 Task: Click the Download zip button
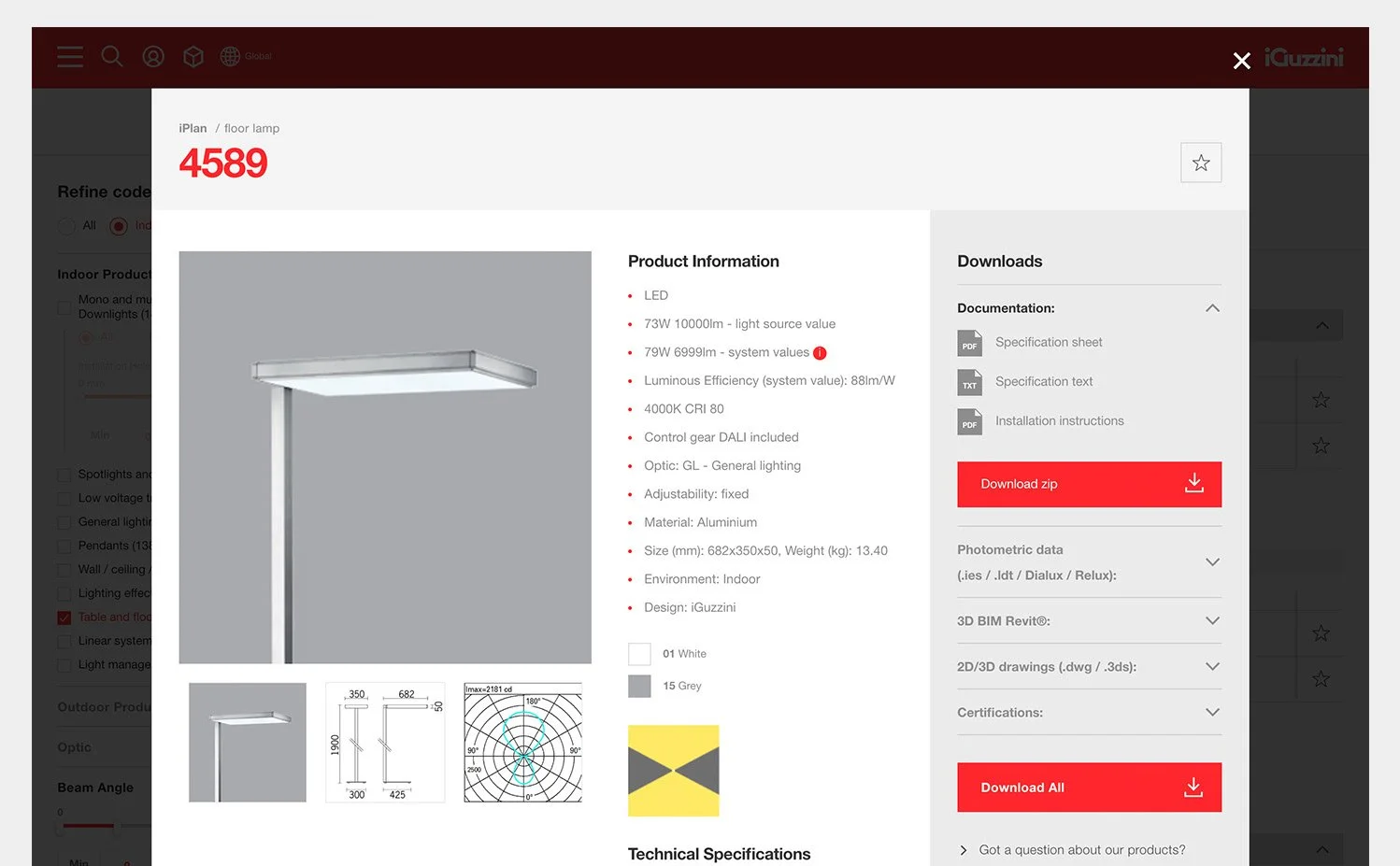pyautogui.click(x=1089, y=484)
